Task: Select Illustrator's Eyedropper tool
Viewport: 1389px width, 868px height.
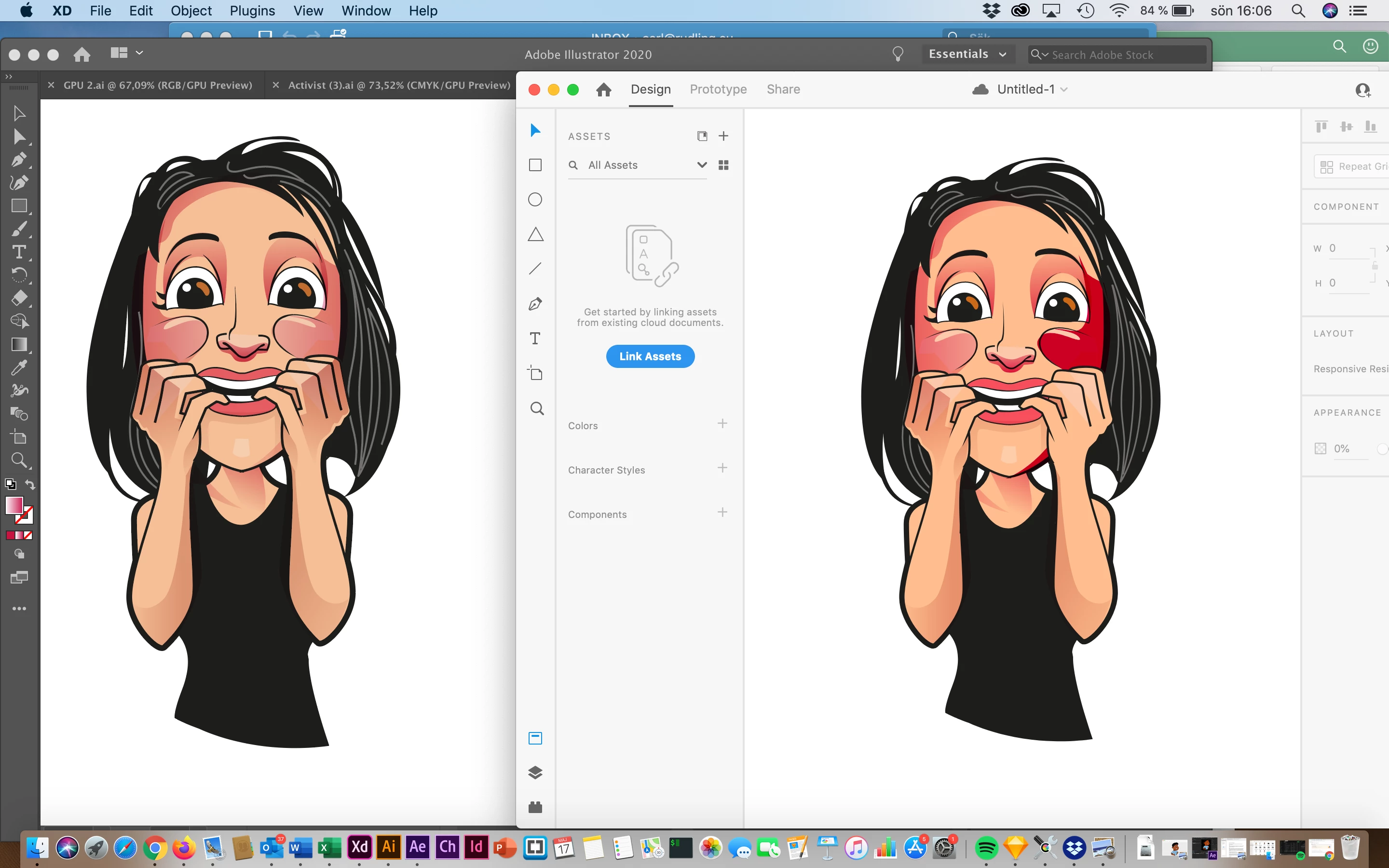Action: 19,367
